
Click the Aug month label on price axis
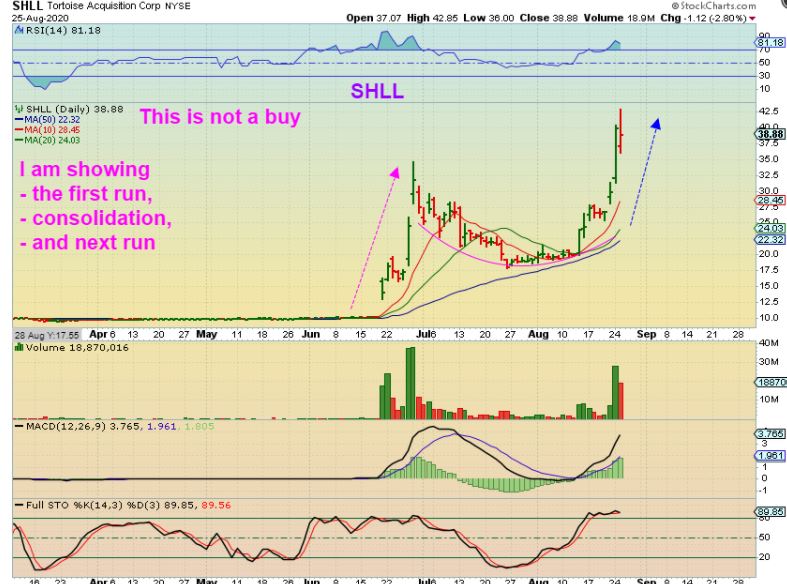tap(539, 334)
